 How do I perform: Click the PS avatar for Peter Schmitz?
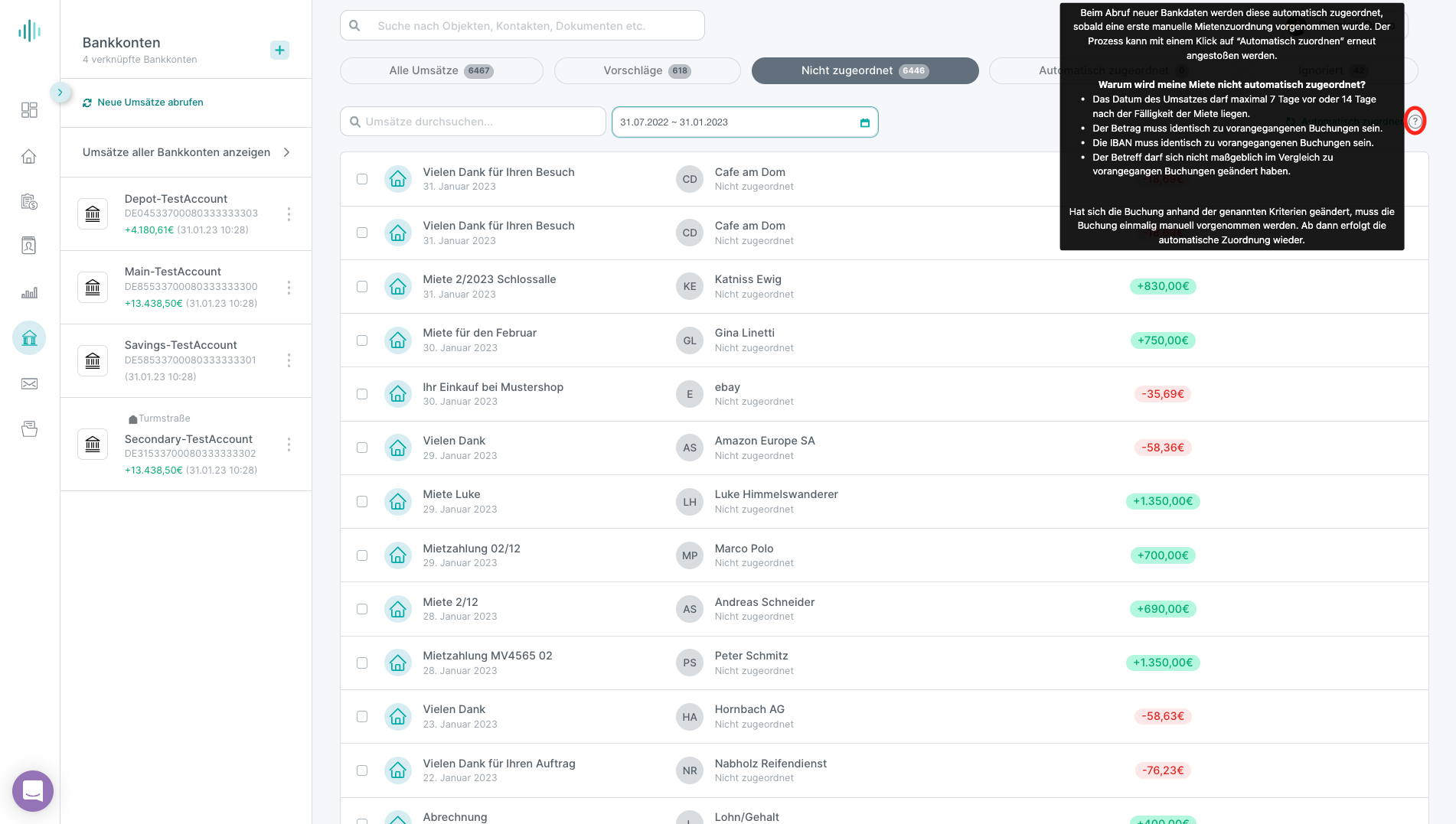click(x=690, y=663)
